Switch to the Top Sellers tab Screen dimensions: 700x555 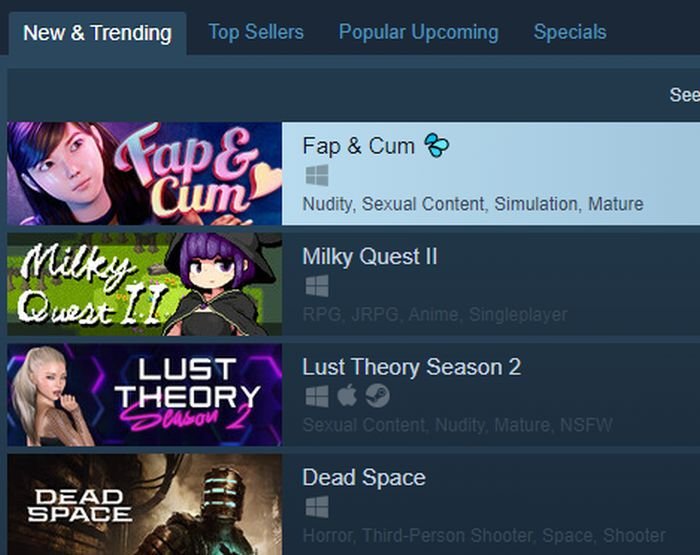click(x=256, y=32)
